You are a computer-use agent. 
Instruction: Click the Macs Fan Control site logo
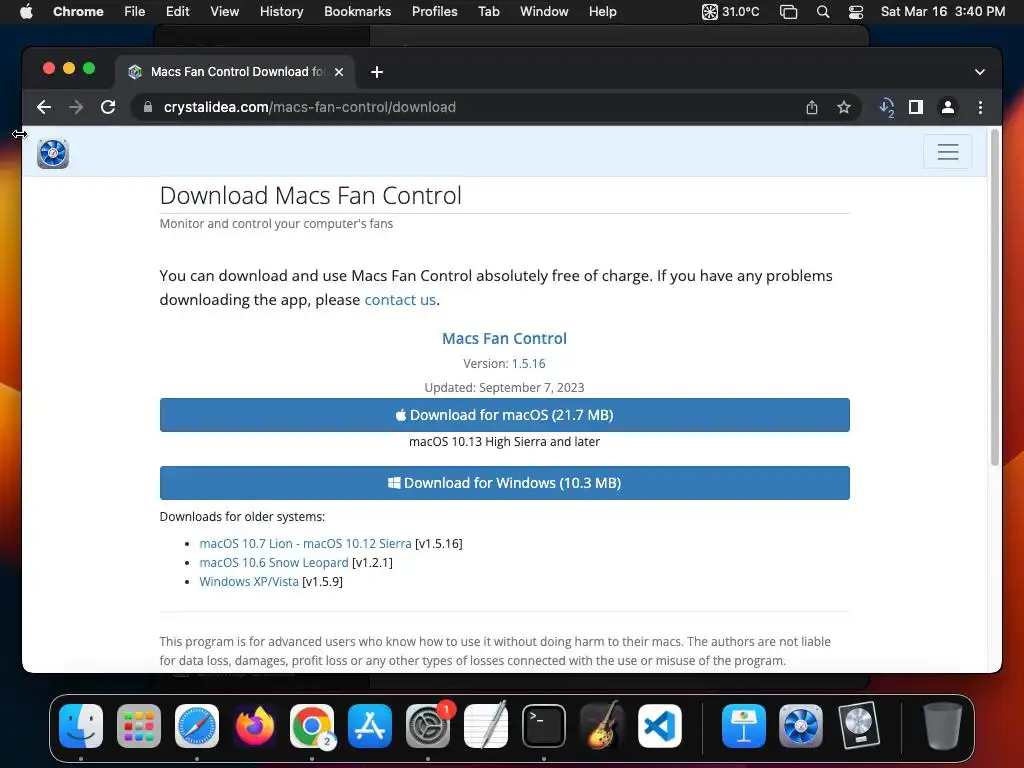pyautogui.click(x=53, y=153)
